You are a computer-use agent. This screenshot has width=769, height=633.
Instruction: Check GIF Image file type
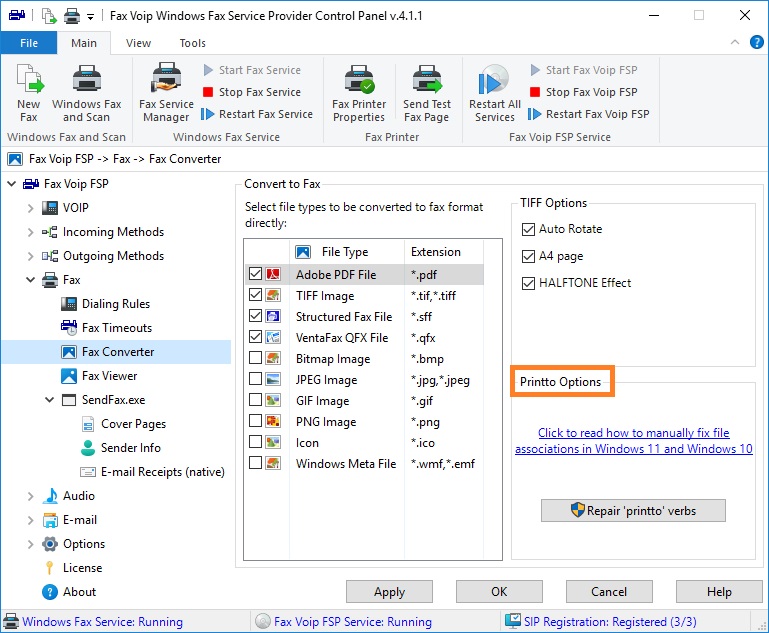click(255, 401)
